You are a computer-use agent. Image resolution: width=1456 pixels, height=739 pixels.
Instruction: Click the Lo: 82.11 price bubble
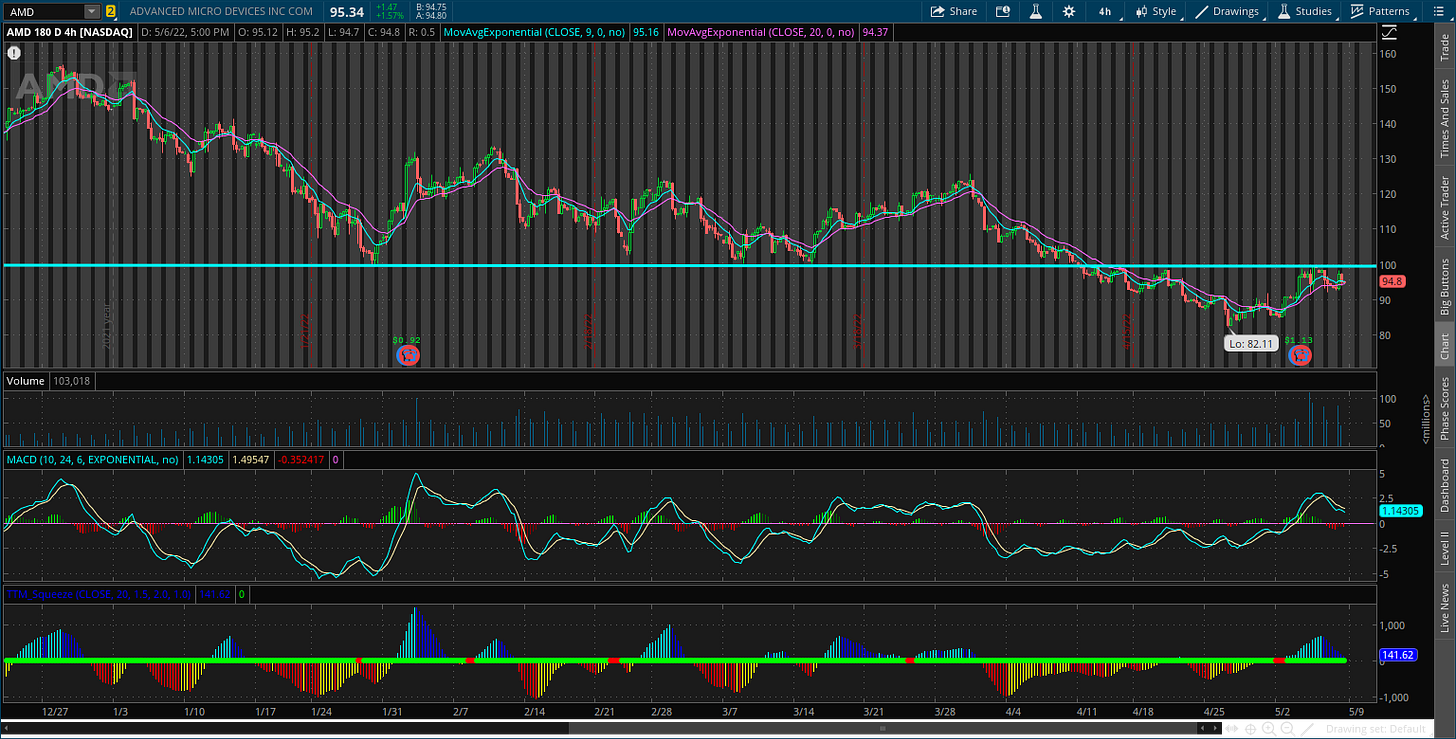1250,343
